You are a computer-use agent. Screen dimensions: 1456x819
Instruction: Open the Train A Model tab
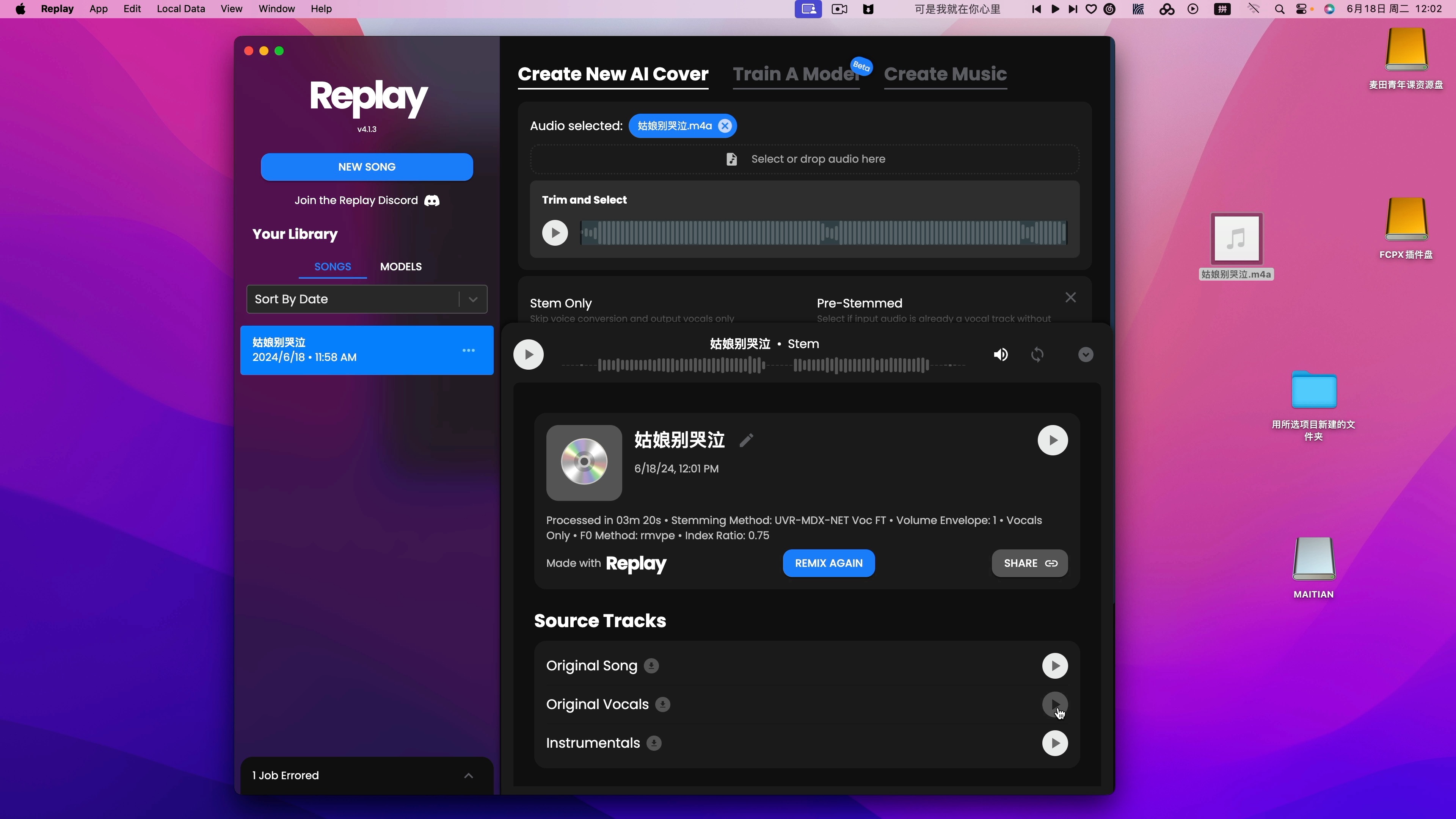(796, 74)
